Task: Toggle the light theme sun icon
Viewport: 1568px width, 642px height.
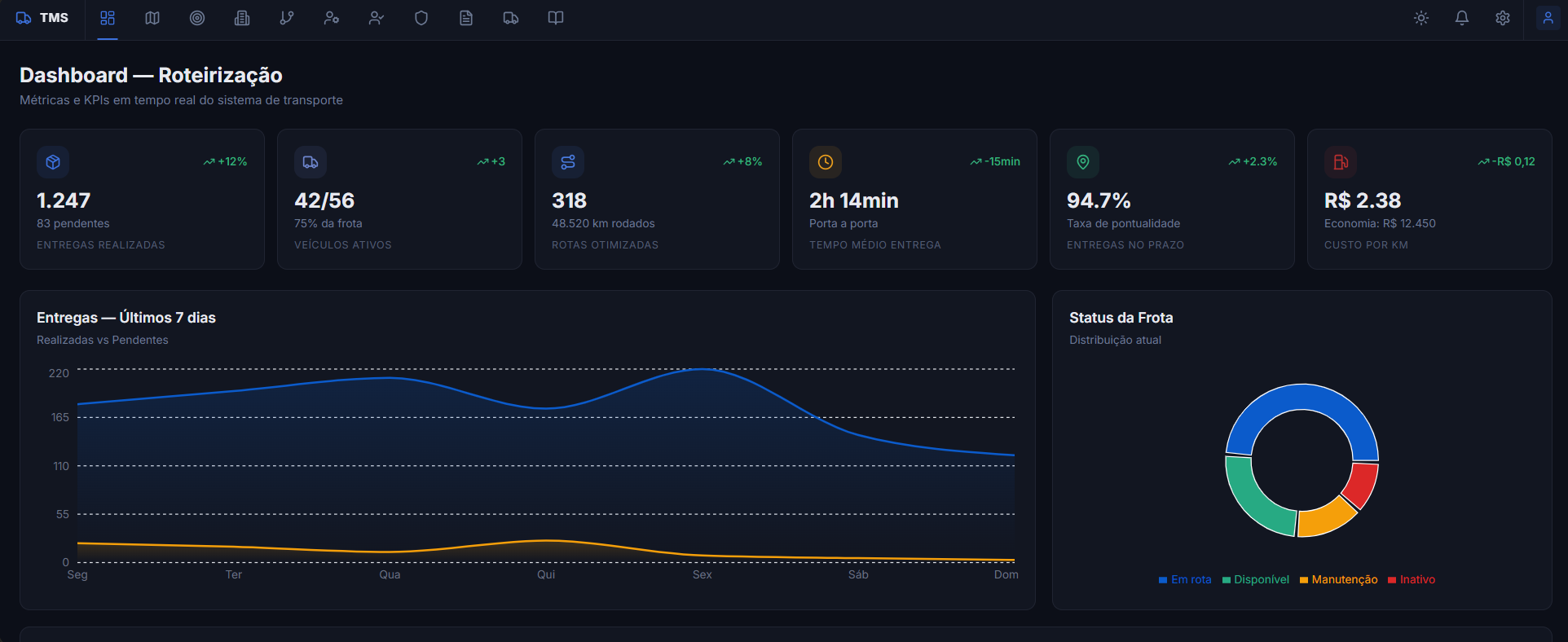Action: pyautogui.click(x=1421, y=18)
